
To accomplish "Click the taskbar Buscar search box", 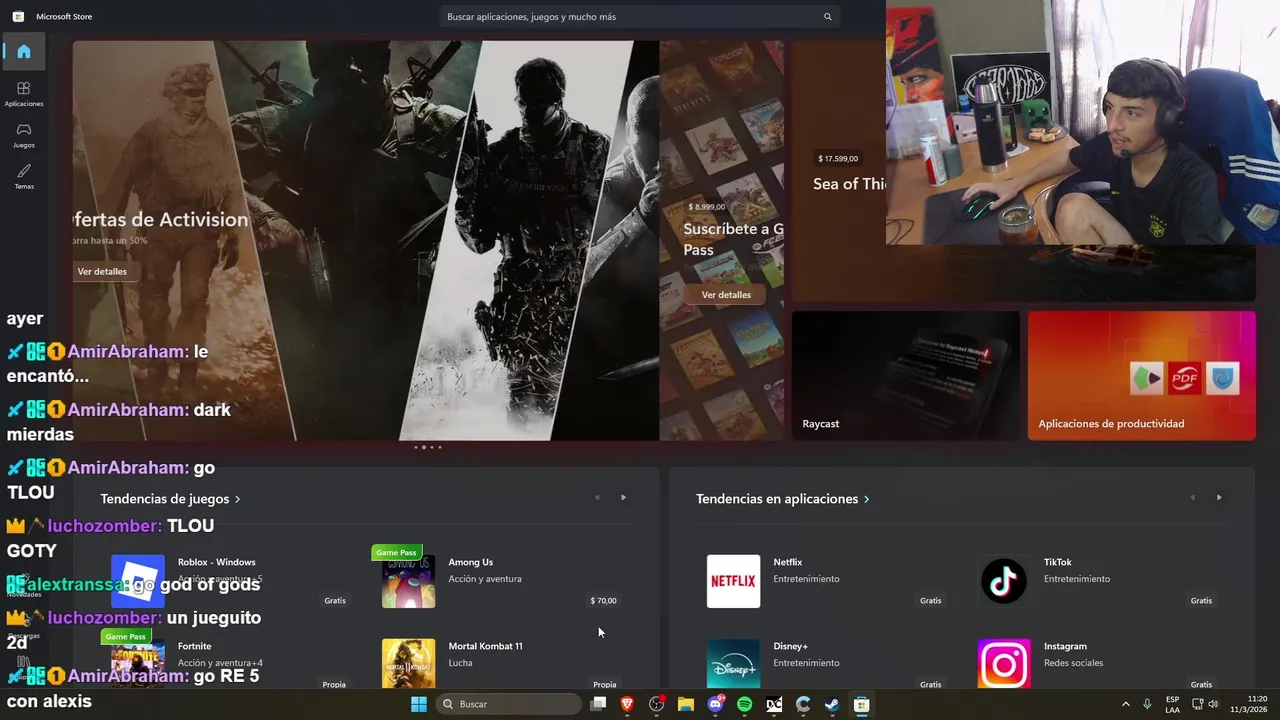I will click(x=510, y=704).
